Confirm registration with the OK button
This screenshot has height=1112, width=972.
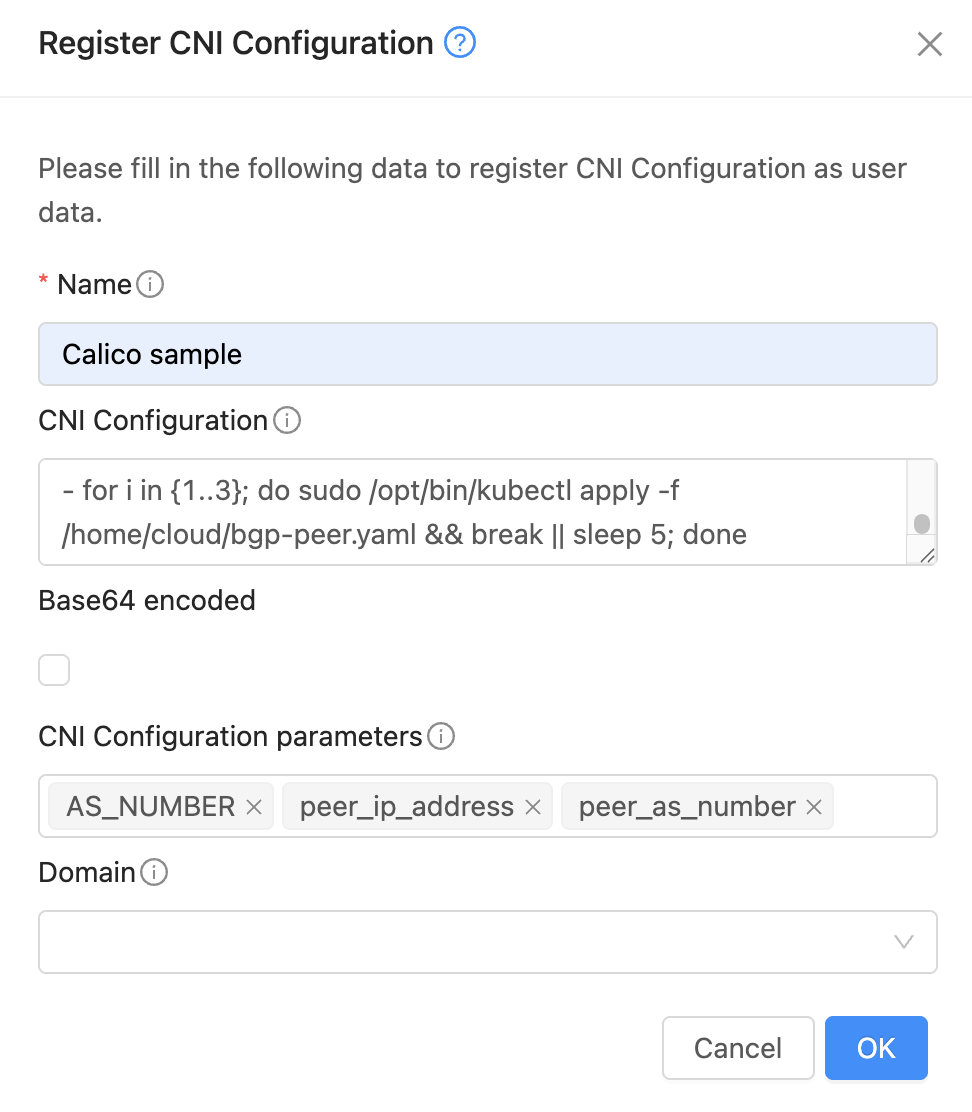tap(876, 1048)
